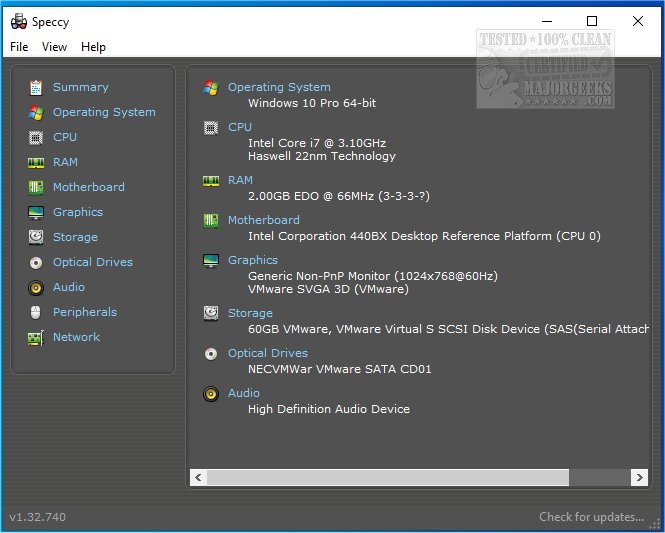The image size is (665, 533).
Task: Select the Optical Drives disc icon in sidebar
Action: [x=36, y=263]
